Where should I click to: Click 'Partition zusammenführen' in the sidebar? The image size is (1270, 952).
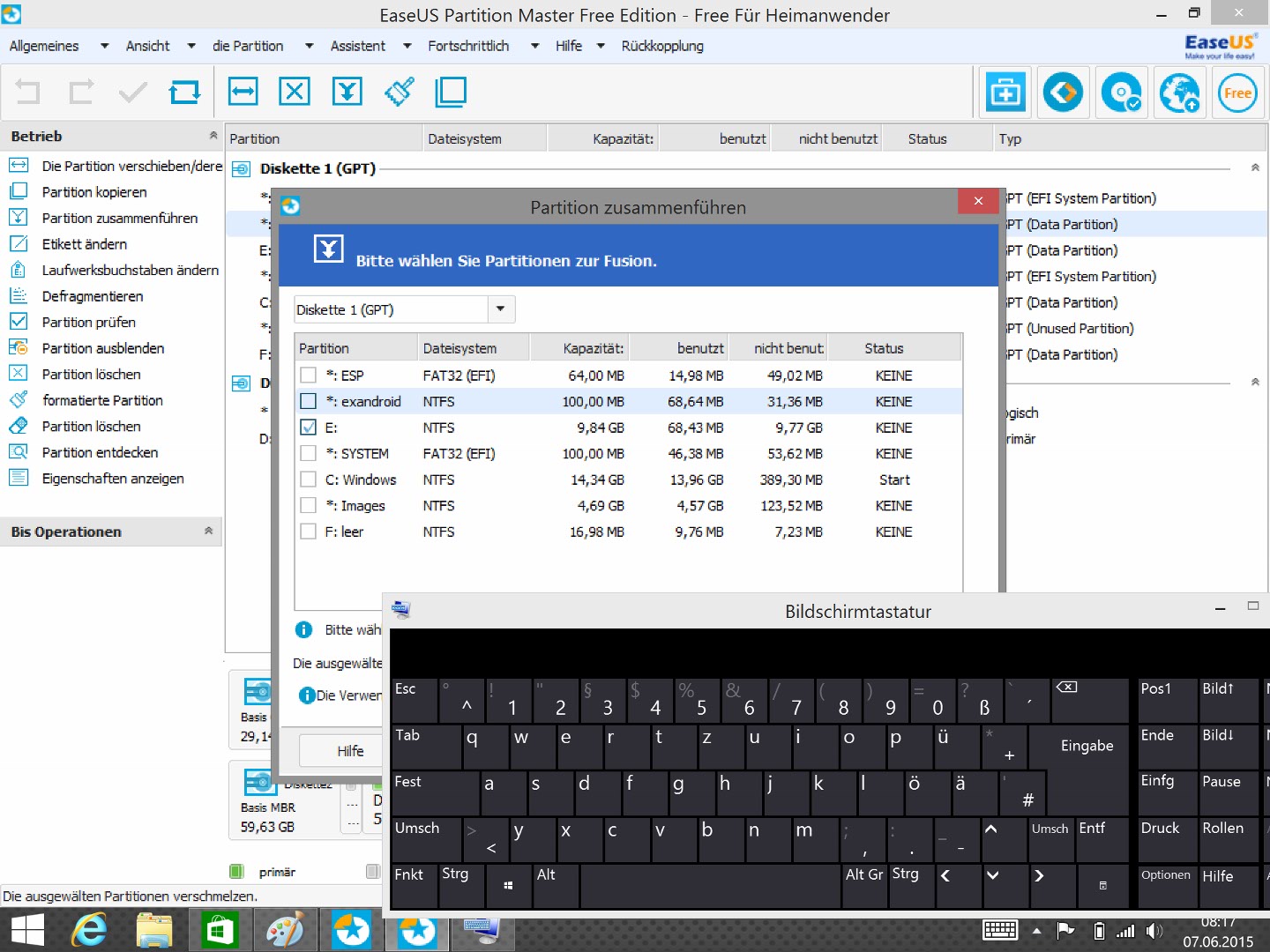[120, 218]
